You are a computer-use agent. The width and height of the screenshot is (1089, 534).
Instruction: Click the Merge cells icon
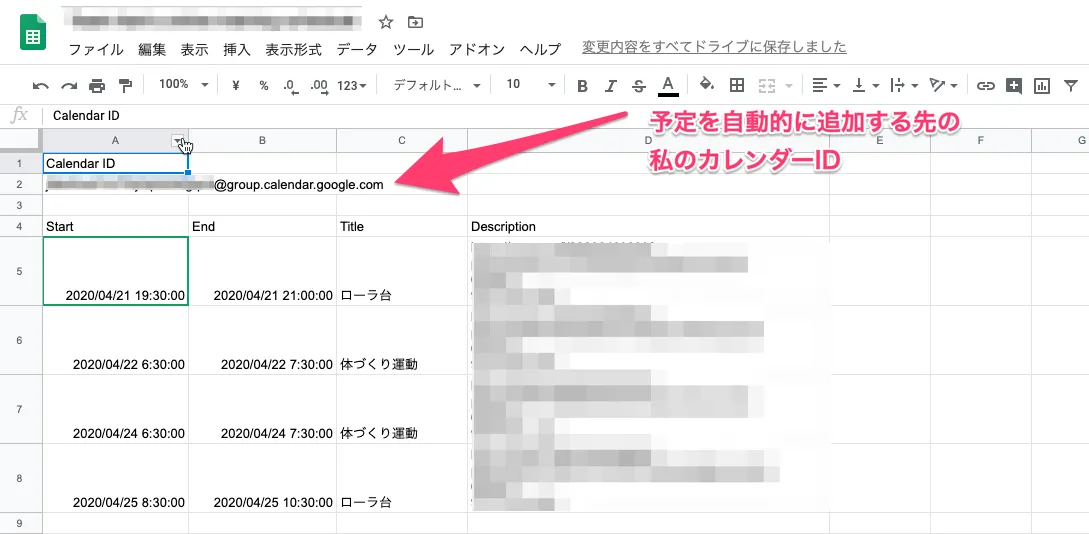click(767, 85)
